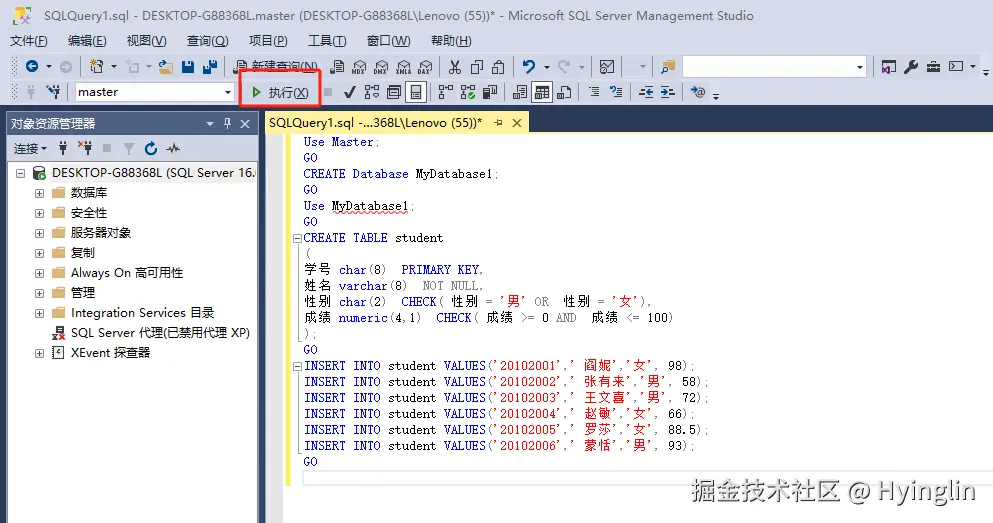Toggle Include Live Query Statistics

click(x=468, y=92)
